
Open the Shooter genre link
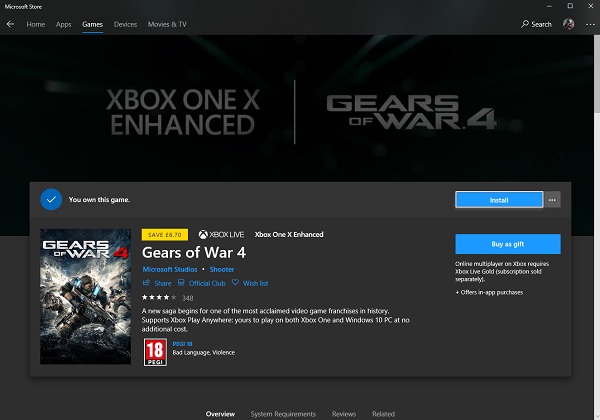pyautogui.click(x=222, y=269)
